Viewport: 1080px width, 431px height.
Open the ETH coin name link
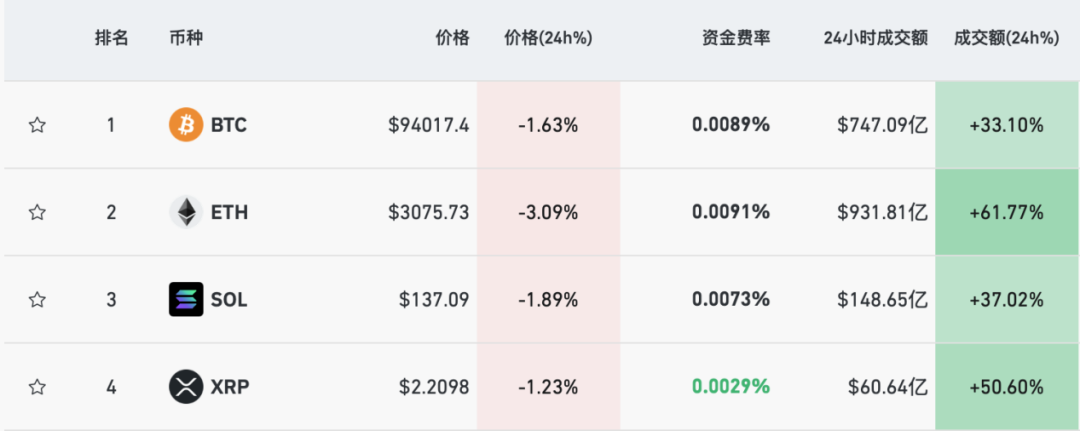click(x=229, y=212)
